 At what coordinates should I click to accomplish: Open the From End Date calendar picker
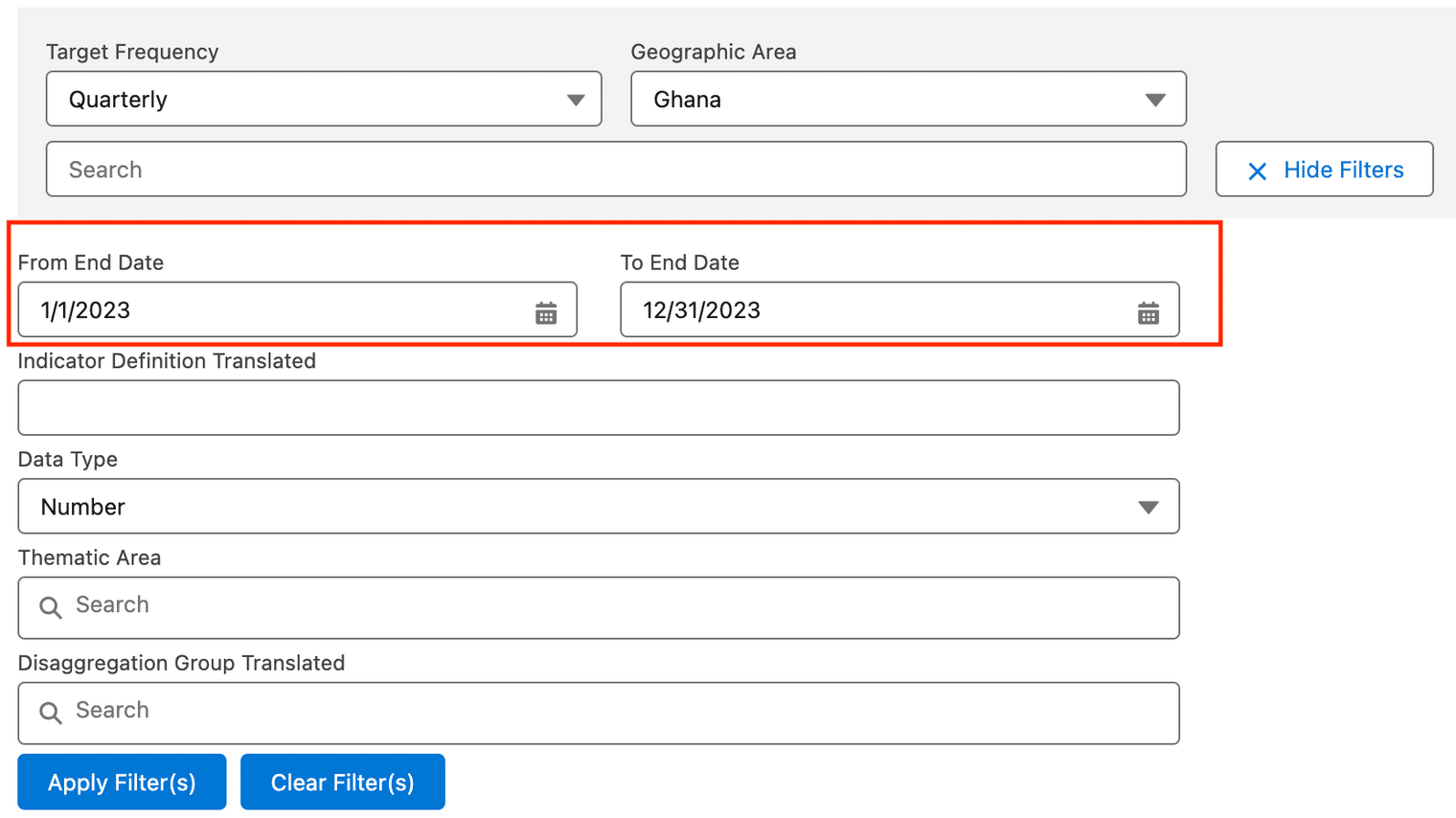(546, 312)
